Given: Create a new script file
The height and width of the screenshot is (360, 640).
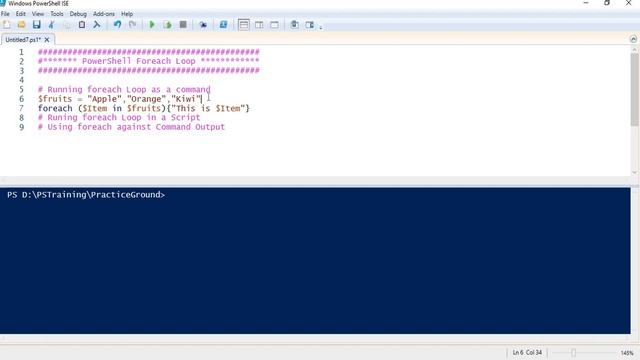Looking at the screenshot, I should coord(7,25).
